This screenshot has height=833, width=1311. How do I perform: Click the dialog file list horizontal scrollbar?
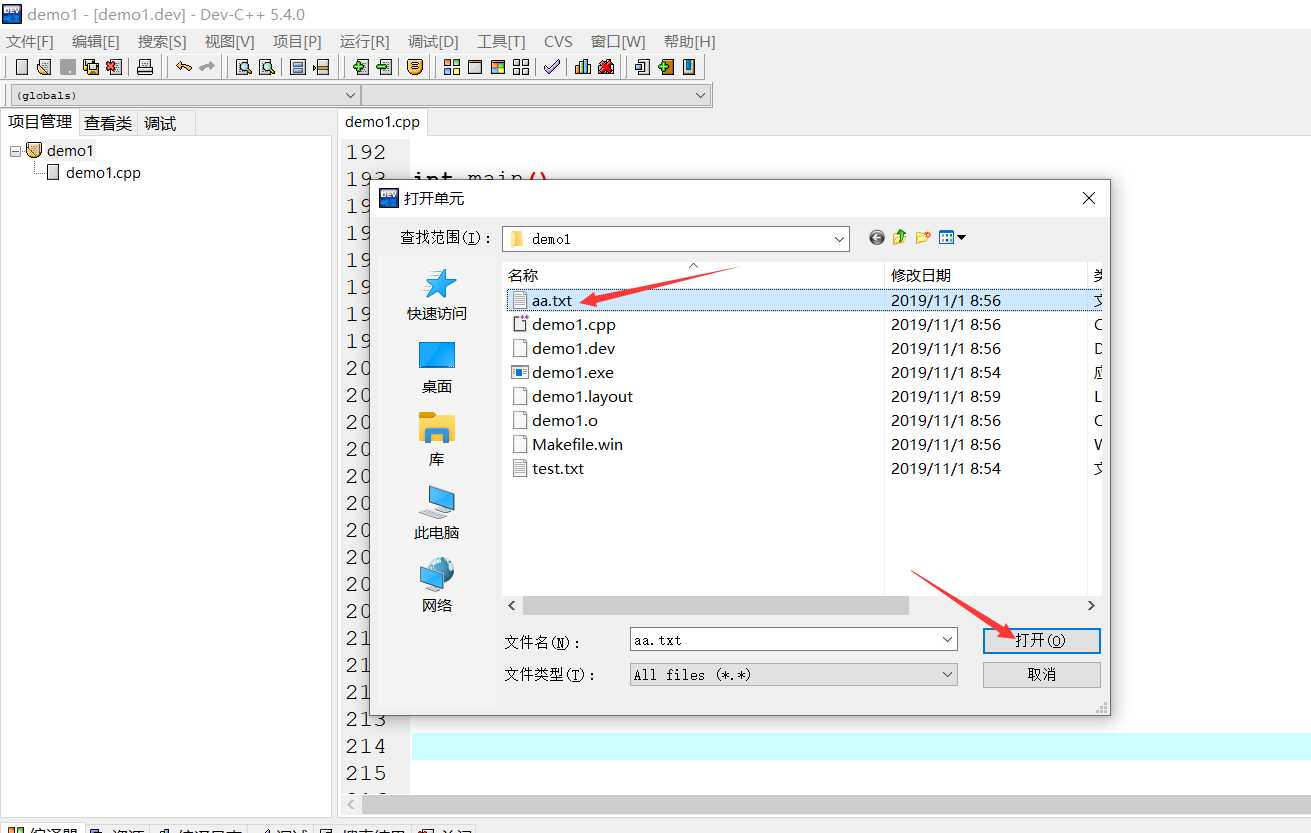click(x=715, y=606)
